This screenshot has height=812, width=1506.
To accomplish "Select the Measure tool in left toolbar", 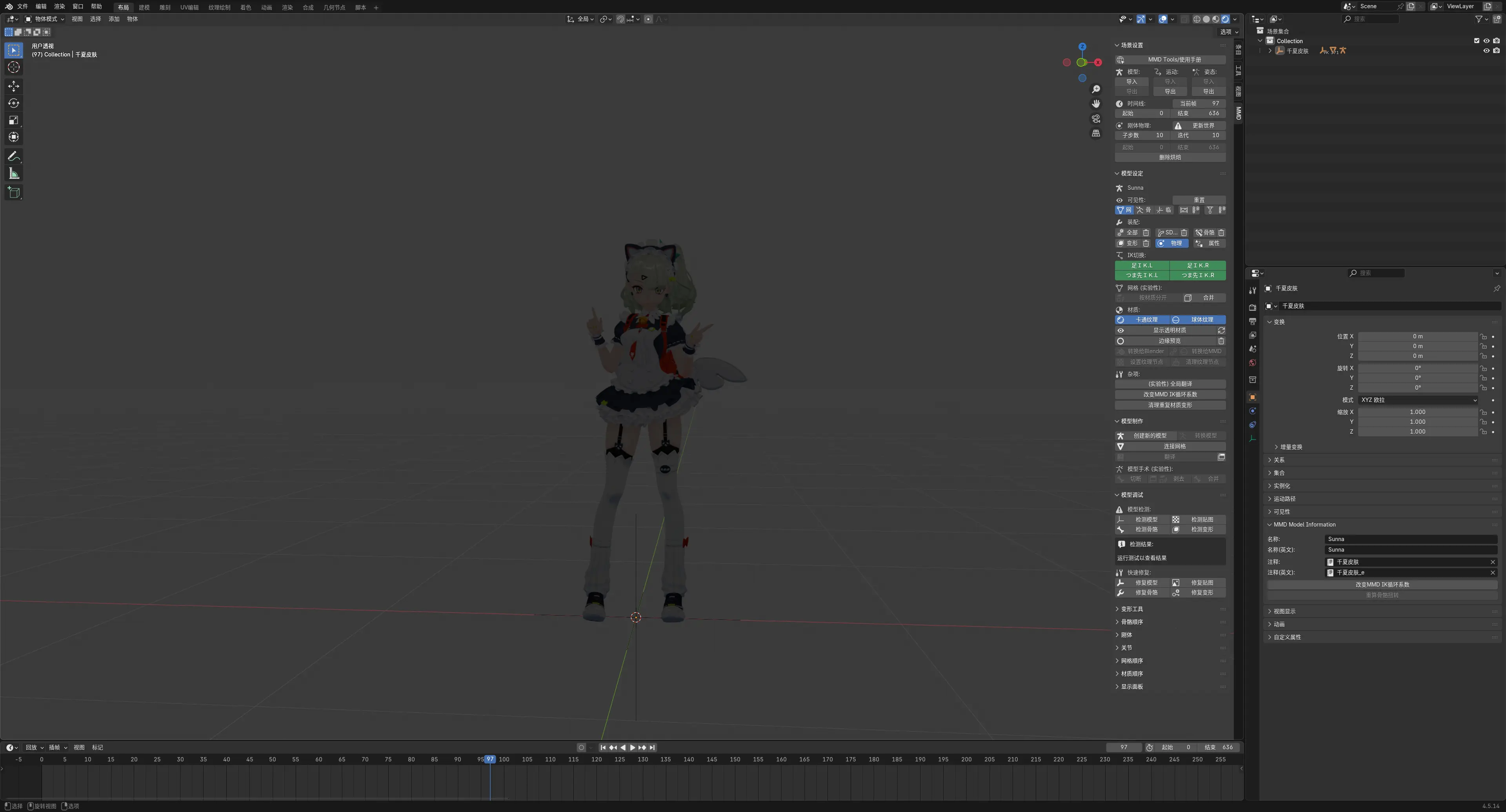I will [x=13, y=174].
